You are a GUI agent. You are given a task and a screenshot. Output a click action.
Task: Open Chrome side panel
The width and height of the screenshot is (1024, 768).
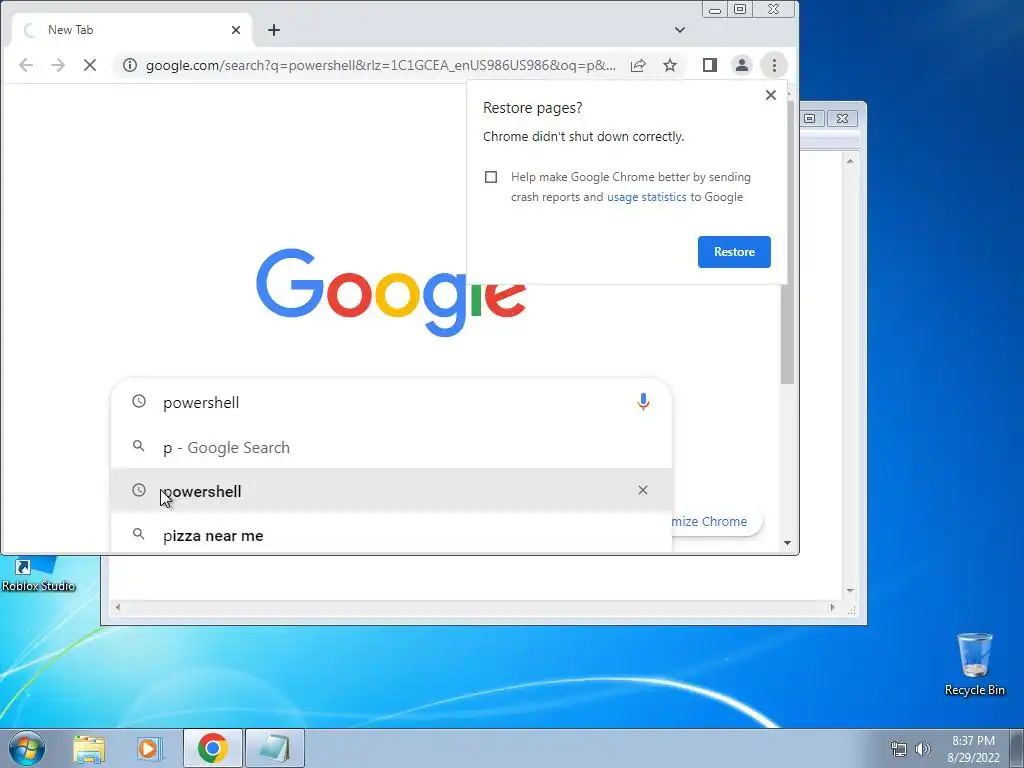[710, 65]
